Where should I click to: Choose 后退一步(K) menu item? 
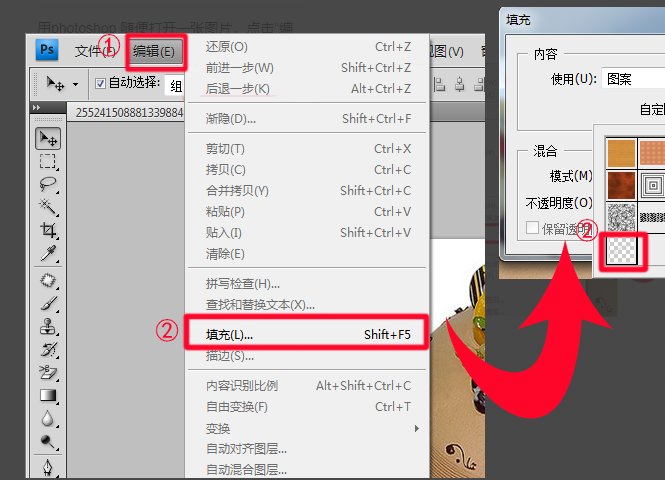pyautogui.click(x=308, y=89)
